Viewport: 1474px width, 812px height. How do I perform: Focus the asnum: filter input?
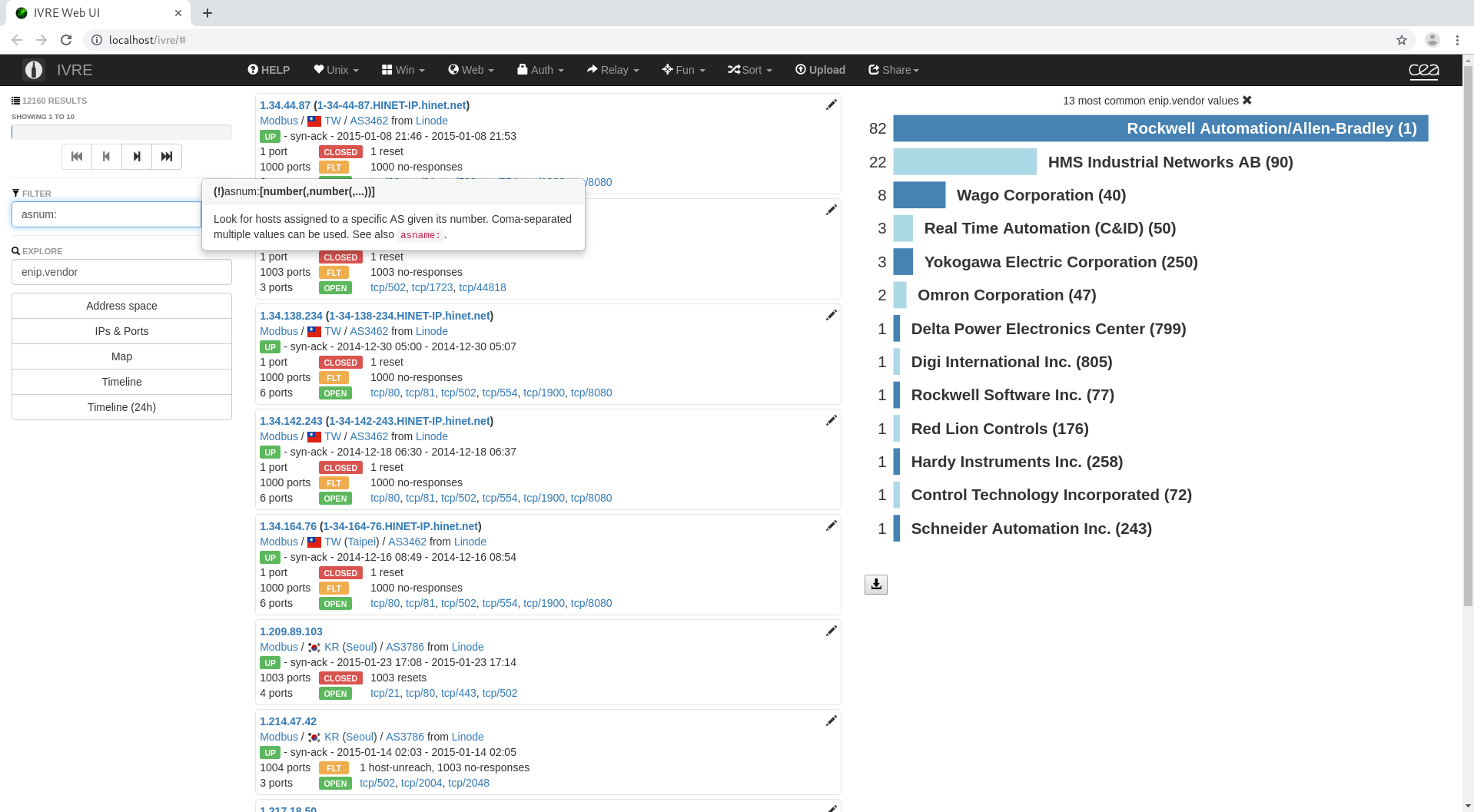coord(106,214)
